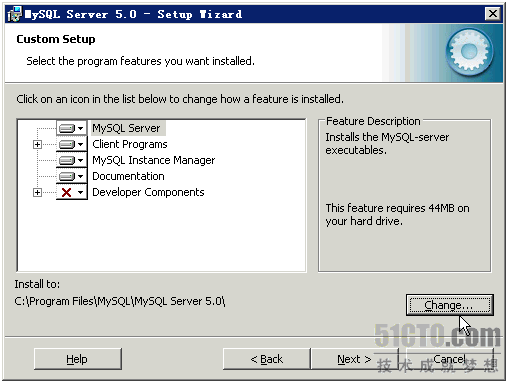Open the Developer Components install-state dropdown arrow
This screenshot has width=508, height=382.
point(80,192)
